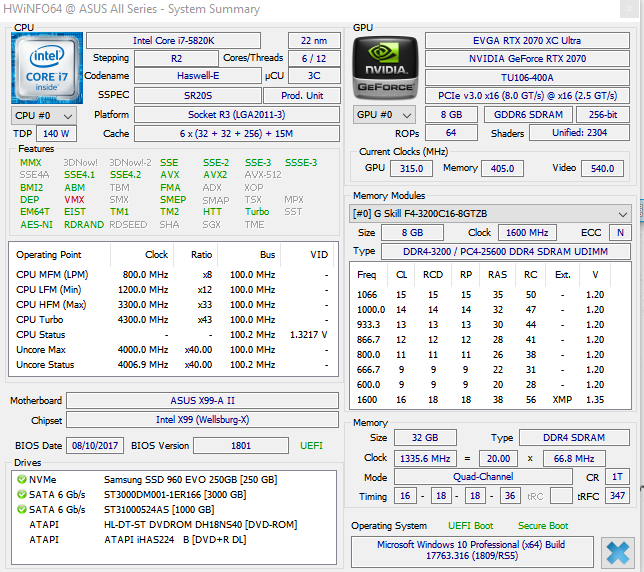Click the green UEFI label near BIOS

tap(311, 446)
